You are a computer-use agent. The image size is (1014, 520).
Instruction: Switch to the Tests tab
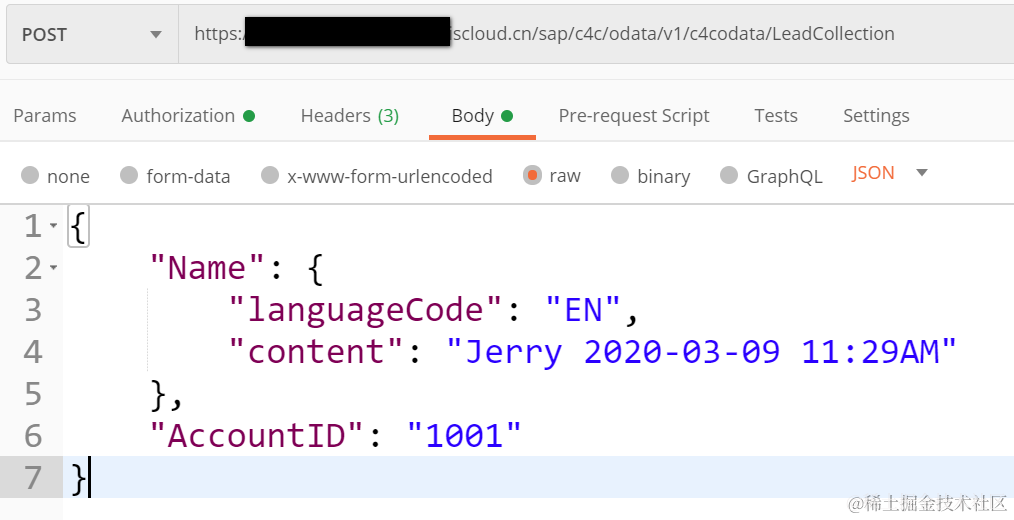(776, 116)
